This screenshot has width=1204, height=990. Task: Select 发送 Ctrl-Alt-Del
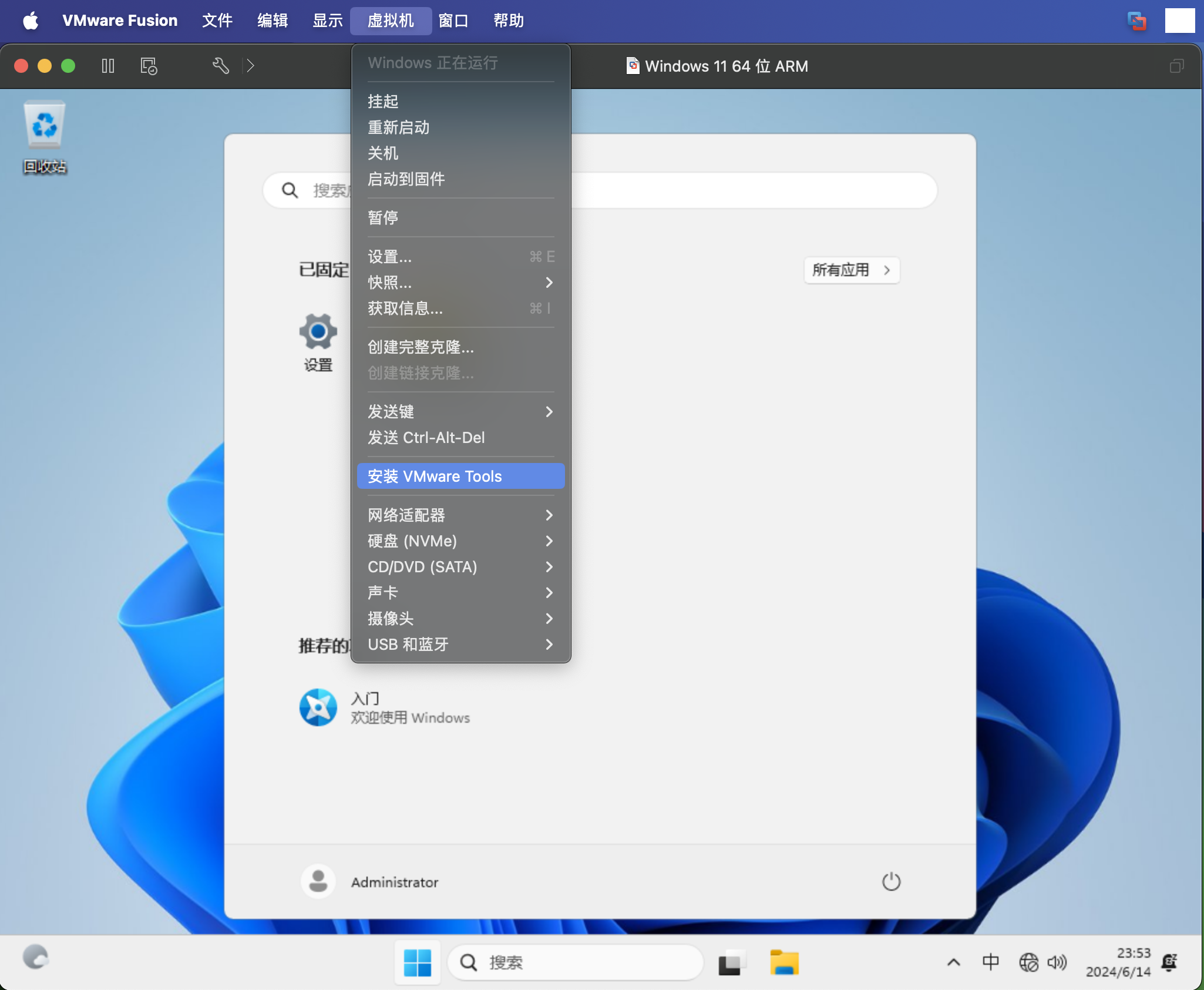tap(460, 438)
